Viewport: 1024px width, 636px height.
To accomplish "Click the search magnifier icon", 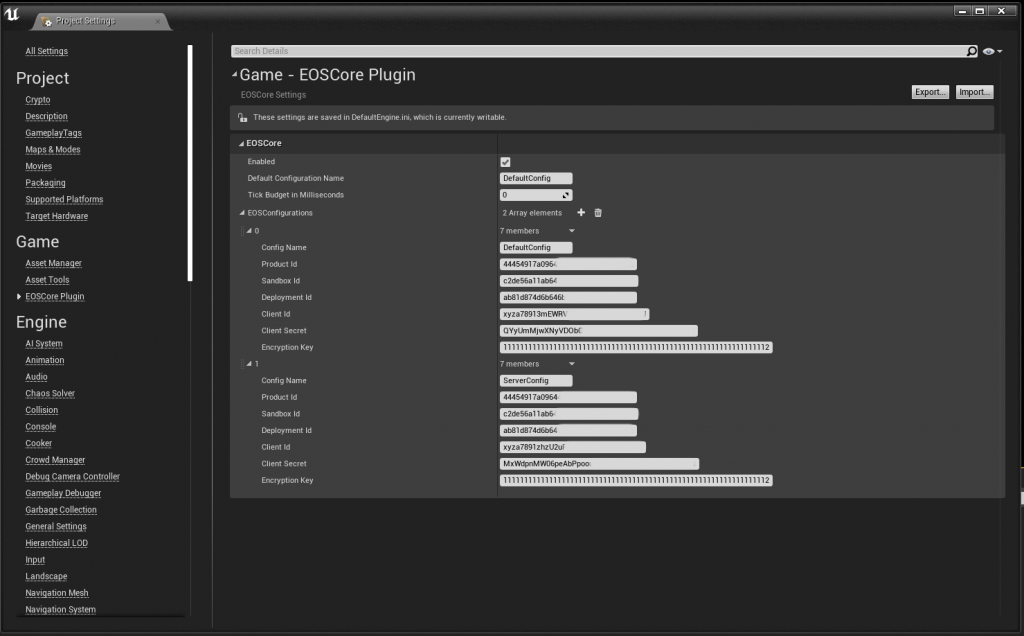I will pyautogui.click(x=971, y=51).
